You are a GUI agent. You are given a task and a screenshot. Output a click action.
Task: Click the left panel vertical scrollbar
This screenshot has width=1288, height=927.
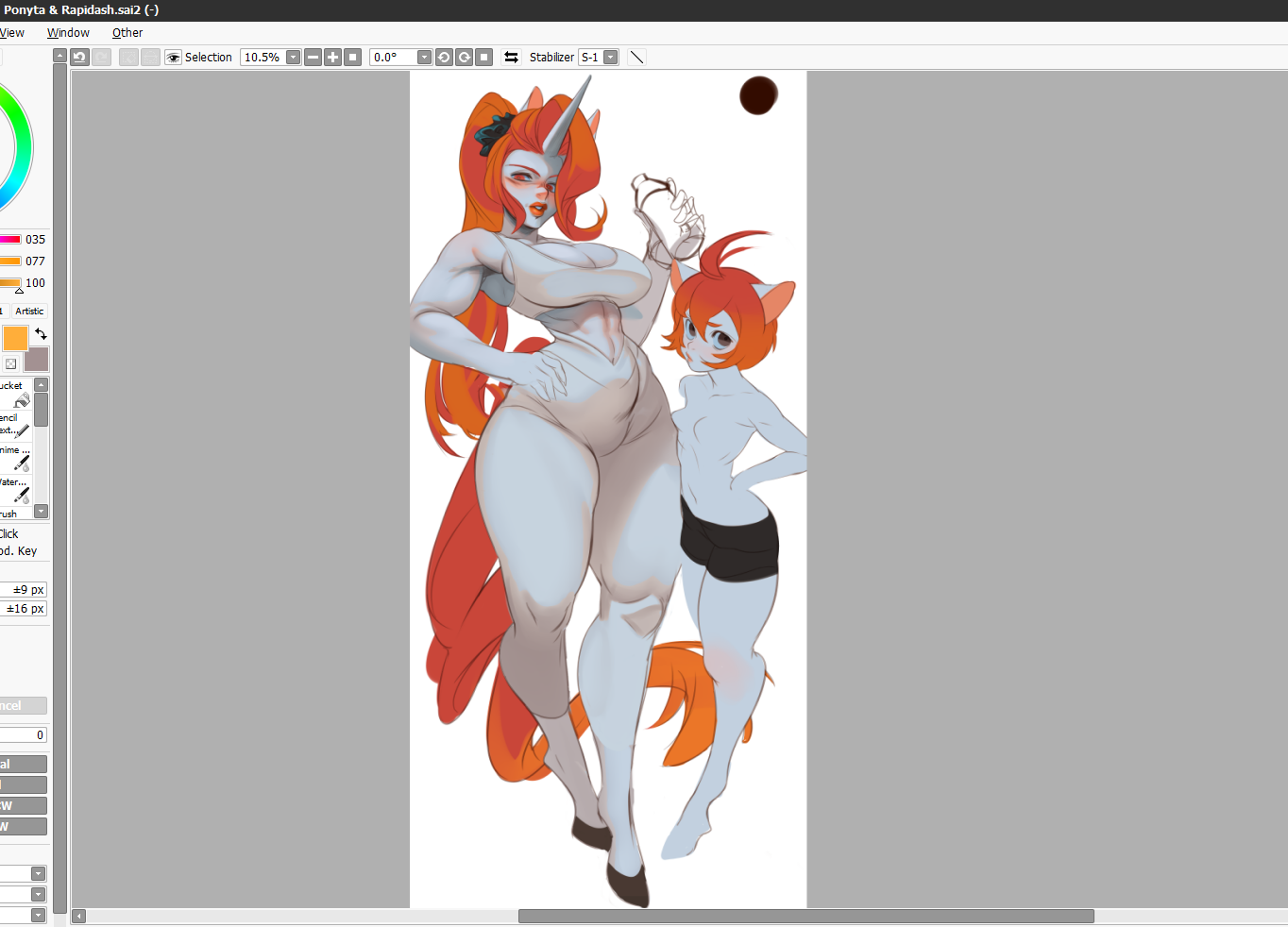click(x=60, y=488)
